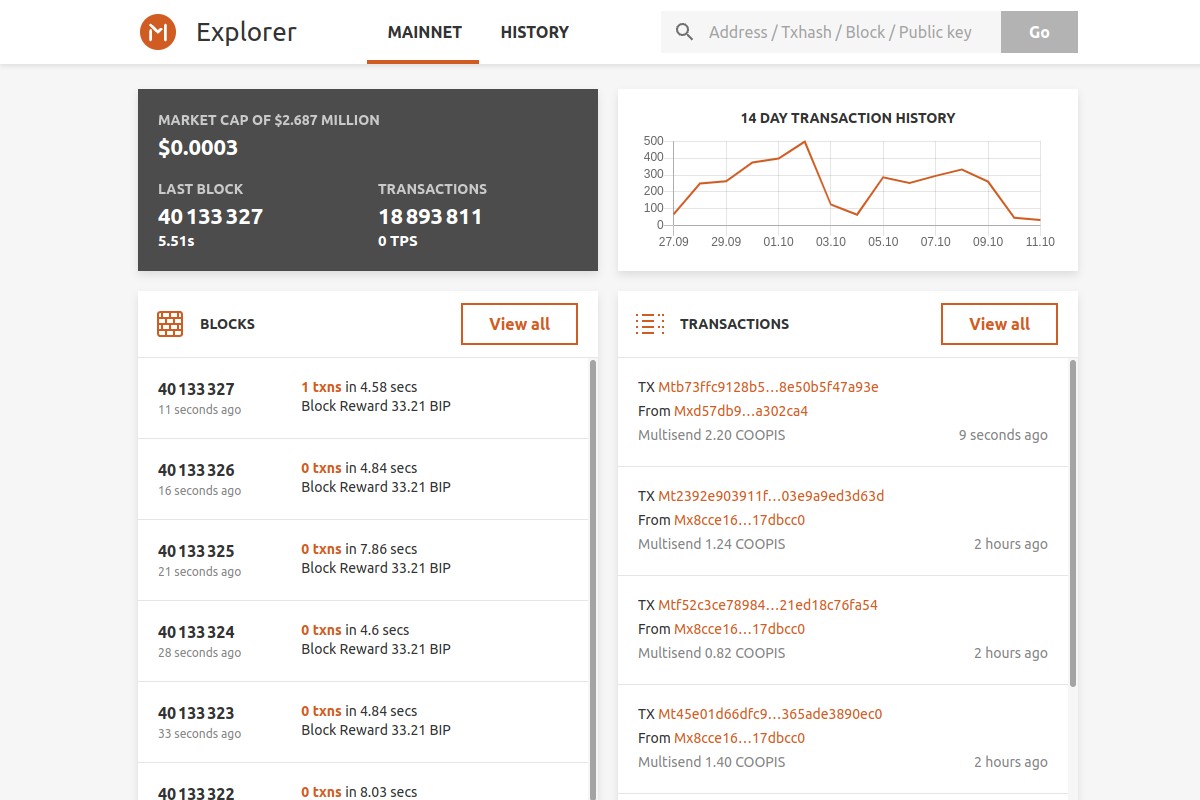Click the Blocks brick-wall icon
Viewport: 1200px width, 800px height.
tap(170, 324)
